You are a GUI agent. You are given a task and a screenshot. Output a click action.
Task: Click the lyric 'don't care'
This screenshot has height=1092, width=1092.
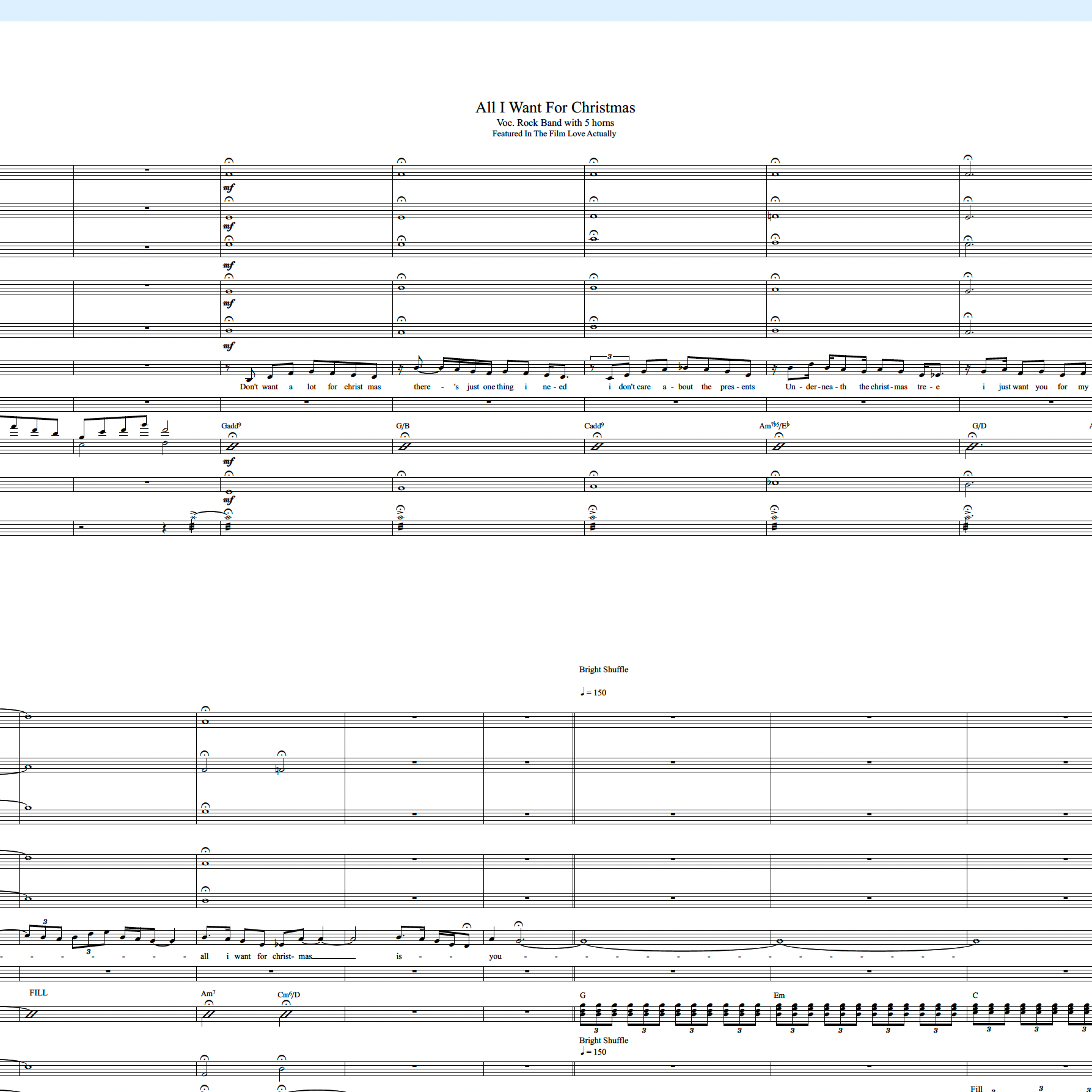pos(634,387)
